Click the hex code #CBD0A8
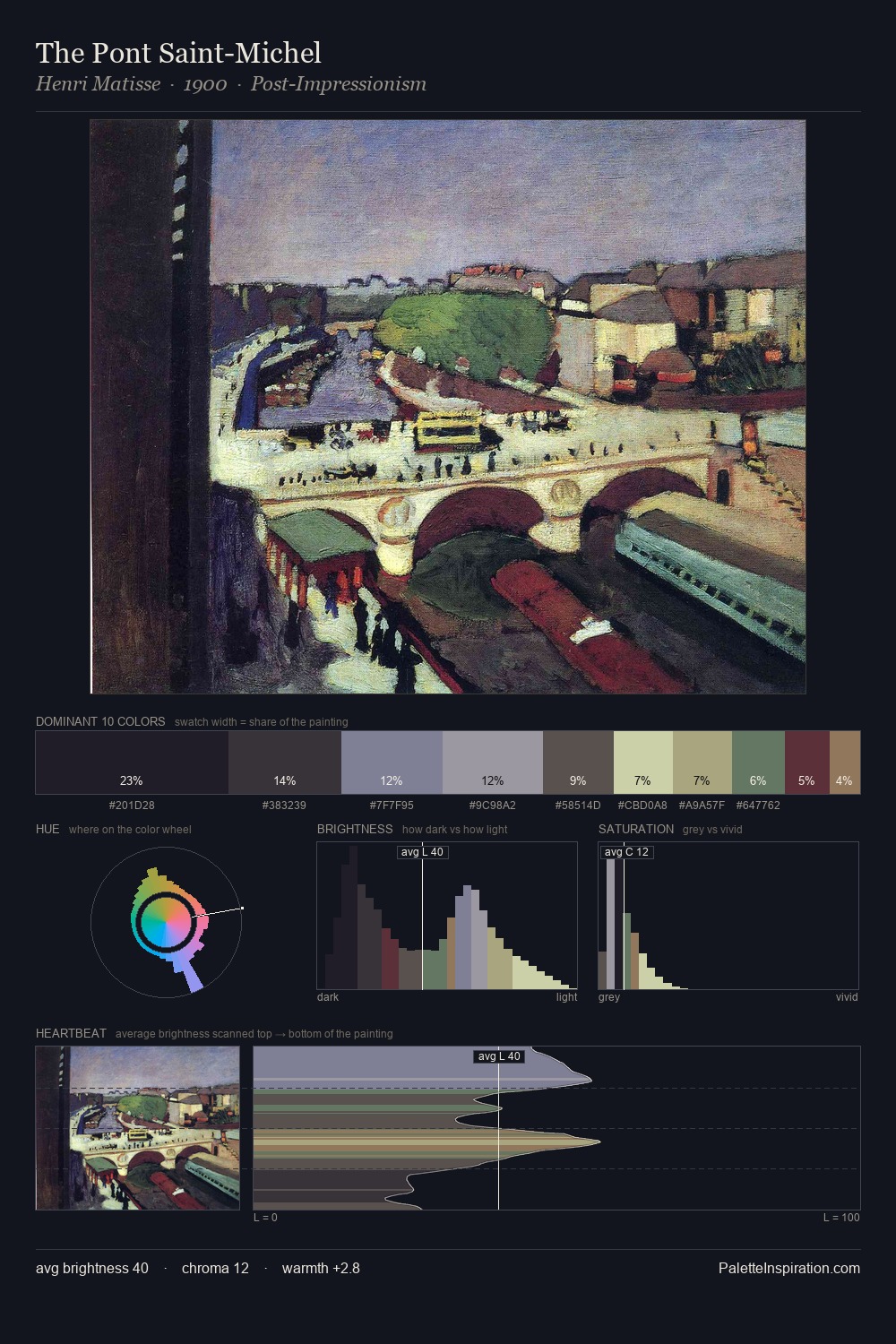 coord(642,806)
